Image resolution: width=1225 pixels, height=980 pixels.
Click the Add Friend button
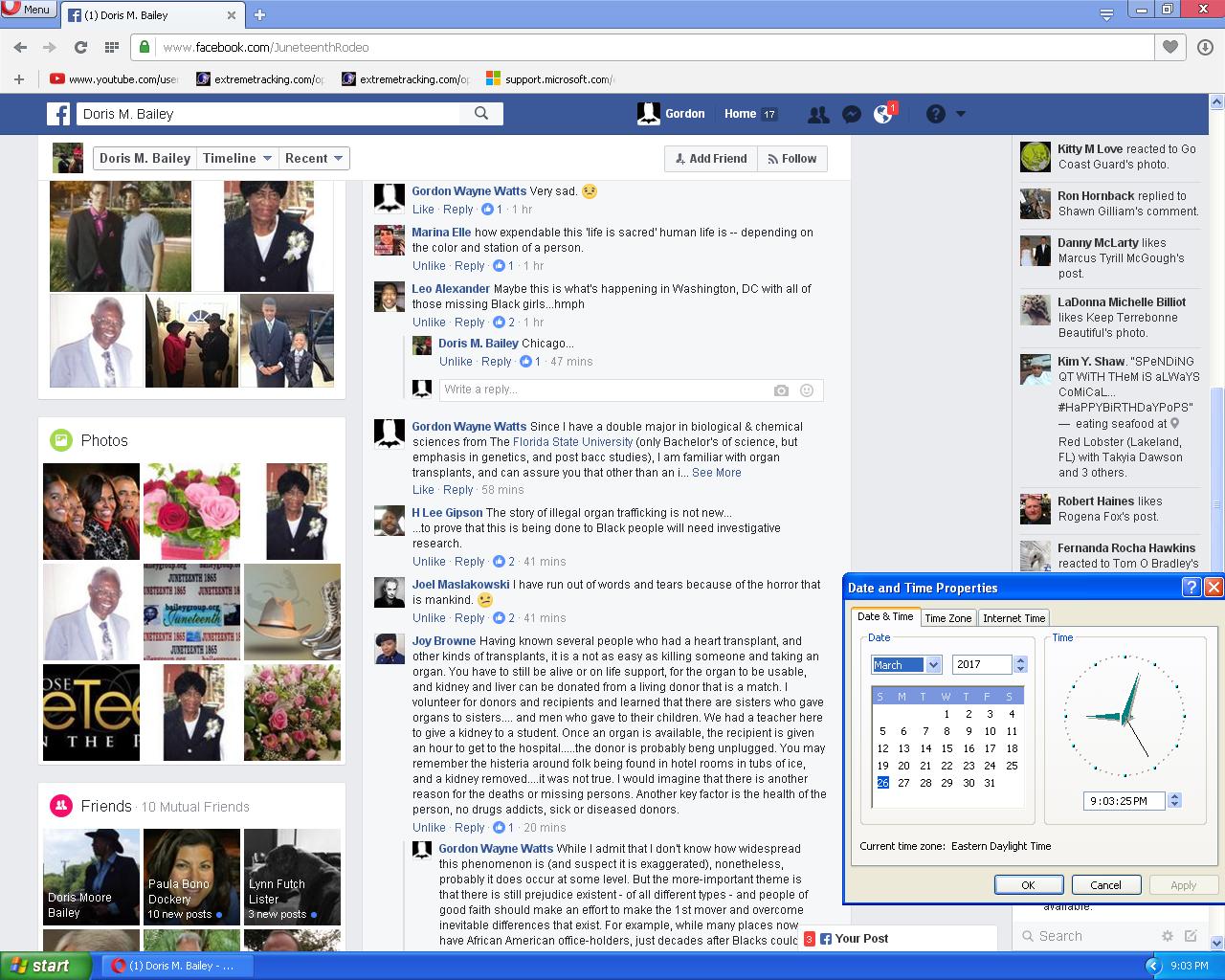click(x=711, y=159)
